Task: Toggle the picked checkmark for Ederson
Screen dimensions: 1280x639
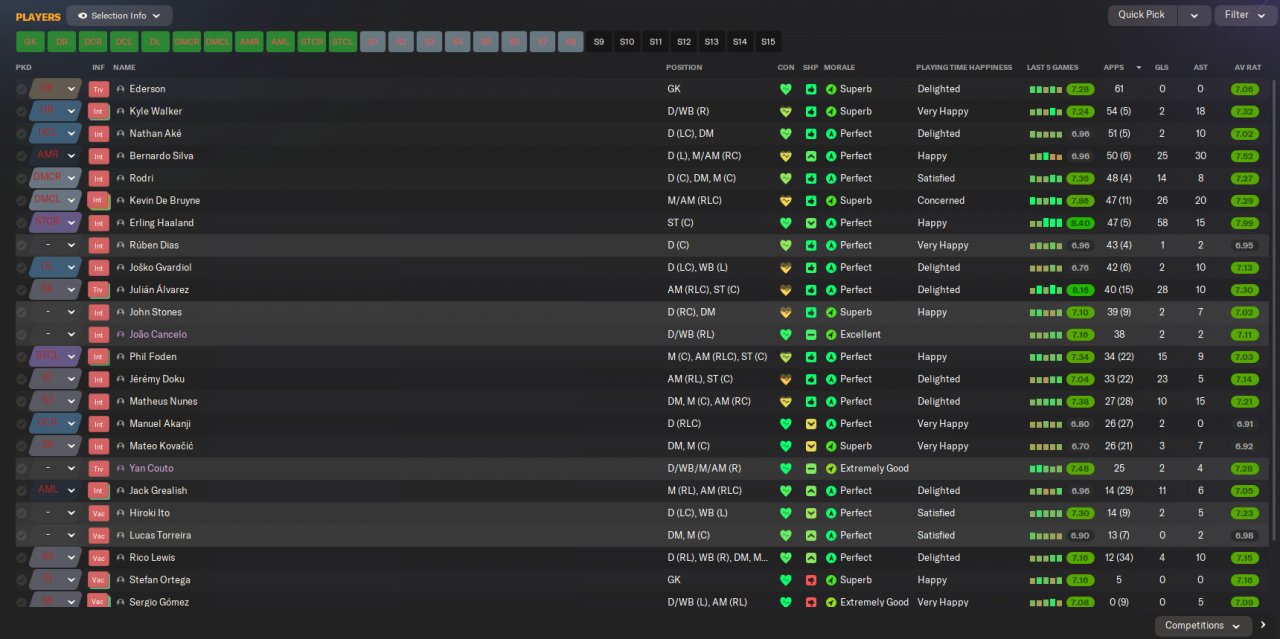Action: 22,89
